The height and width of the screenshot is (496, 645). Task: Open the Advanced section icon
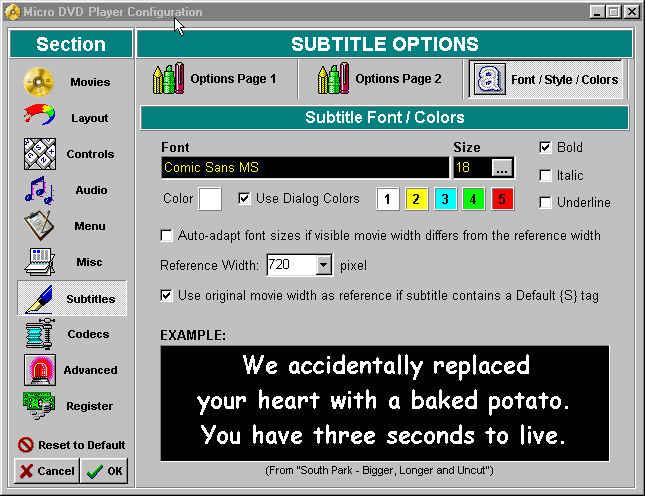pos(39,370)
